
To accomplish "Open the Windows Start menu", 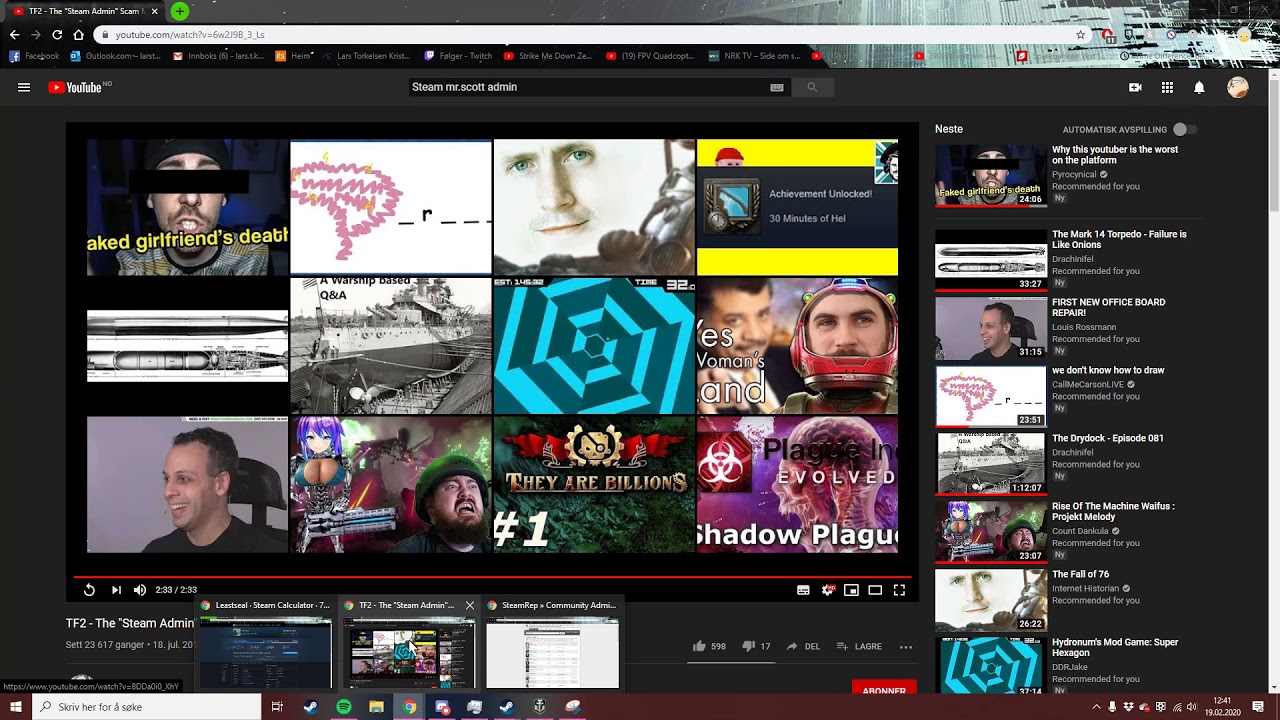I will click(x=15, y=707).
